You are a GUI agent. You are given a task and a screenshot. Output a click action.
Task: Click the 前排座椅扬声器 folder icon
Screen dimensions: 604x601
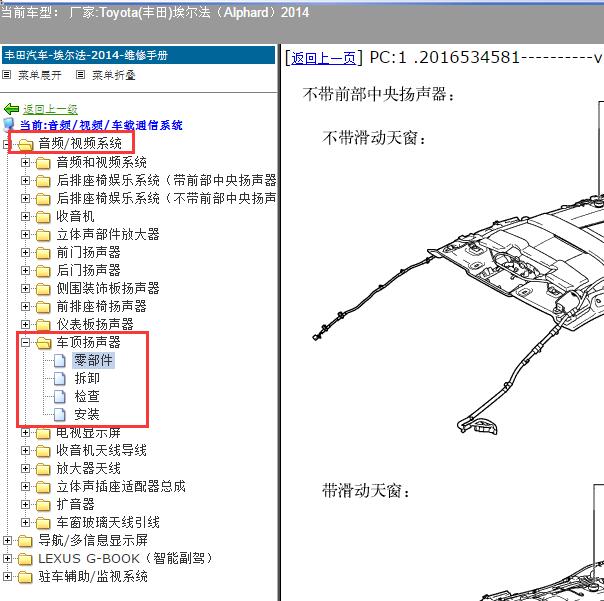coord(43,307)
